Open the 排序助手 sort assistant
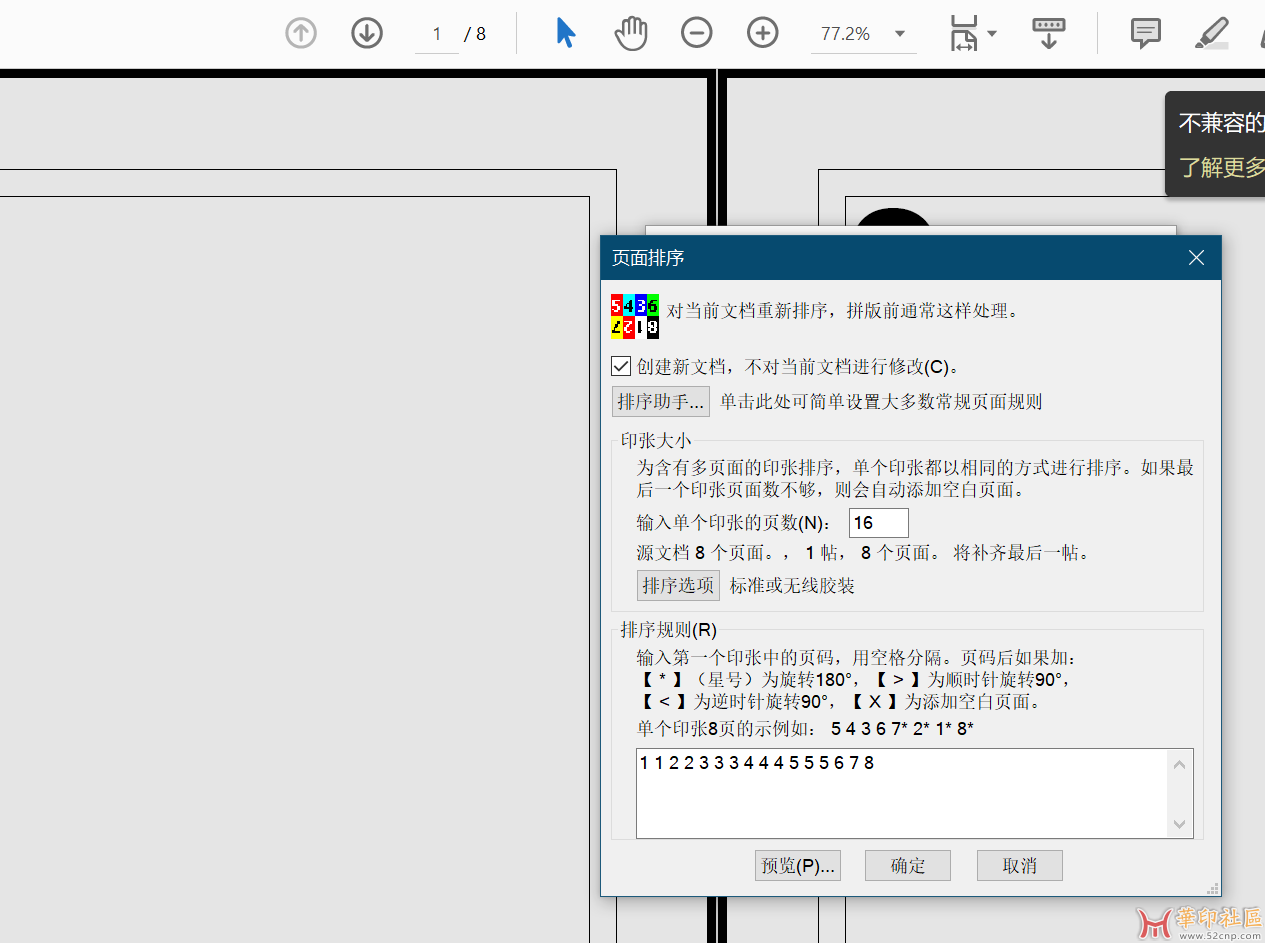Image resolution: width=1265 pixels, height=943 pixels. tap(661, 402)
